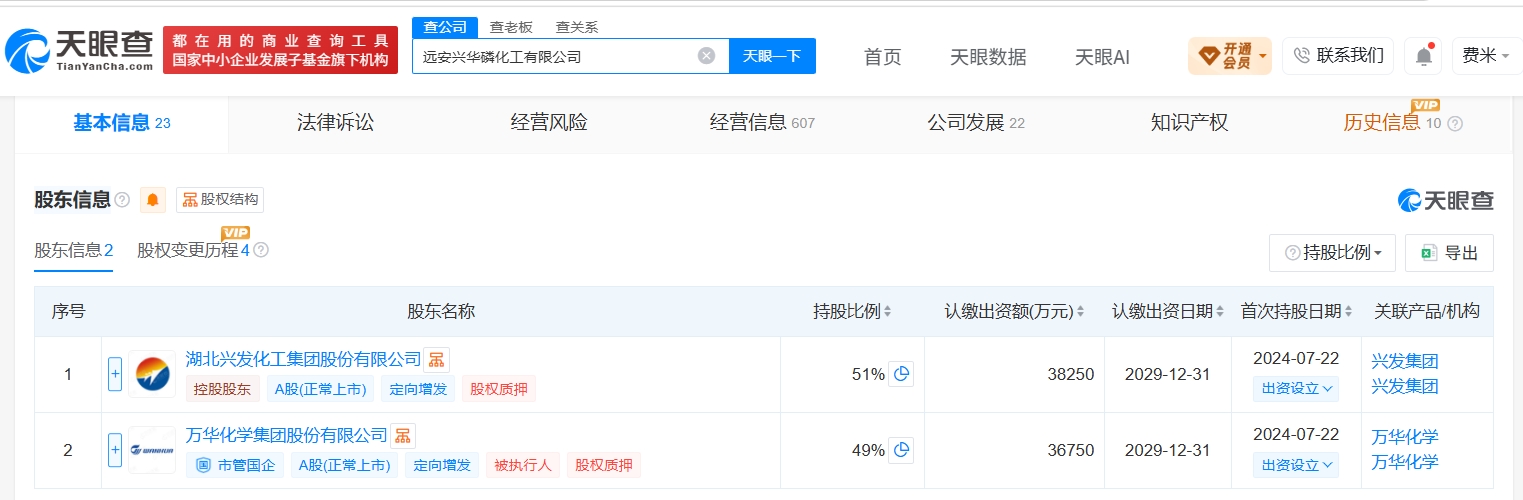This screenshot has width=1523, height=500.
Task: Select the 查公司 search mode tab
Action: [445, 27]
